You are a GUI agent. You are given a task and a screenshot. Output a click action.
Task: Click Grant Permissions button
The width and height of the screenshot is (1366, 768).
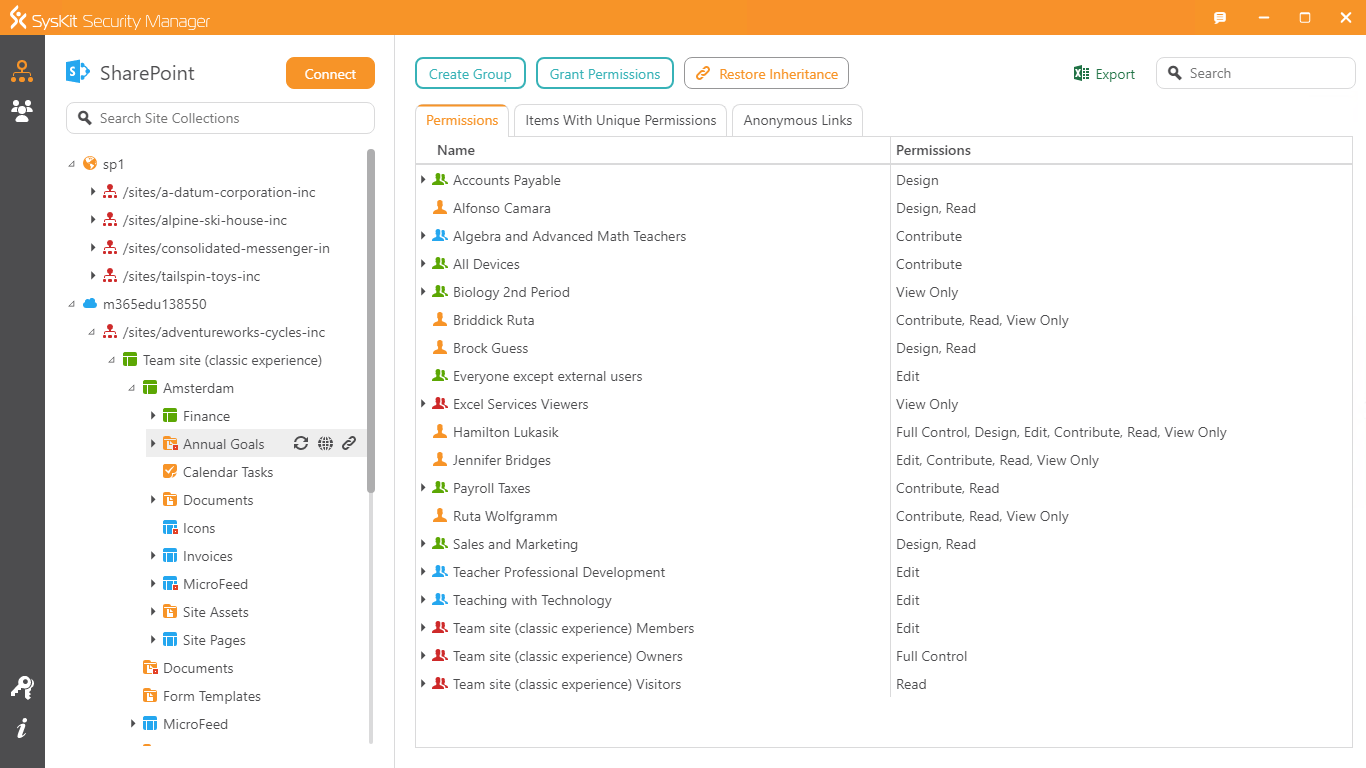pos(605,74)
